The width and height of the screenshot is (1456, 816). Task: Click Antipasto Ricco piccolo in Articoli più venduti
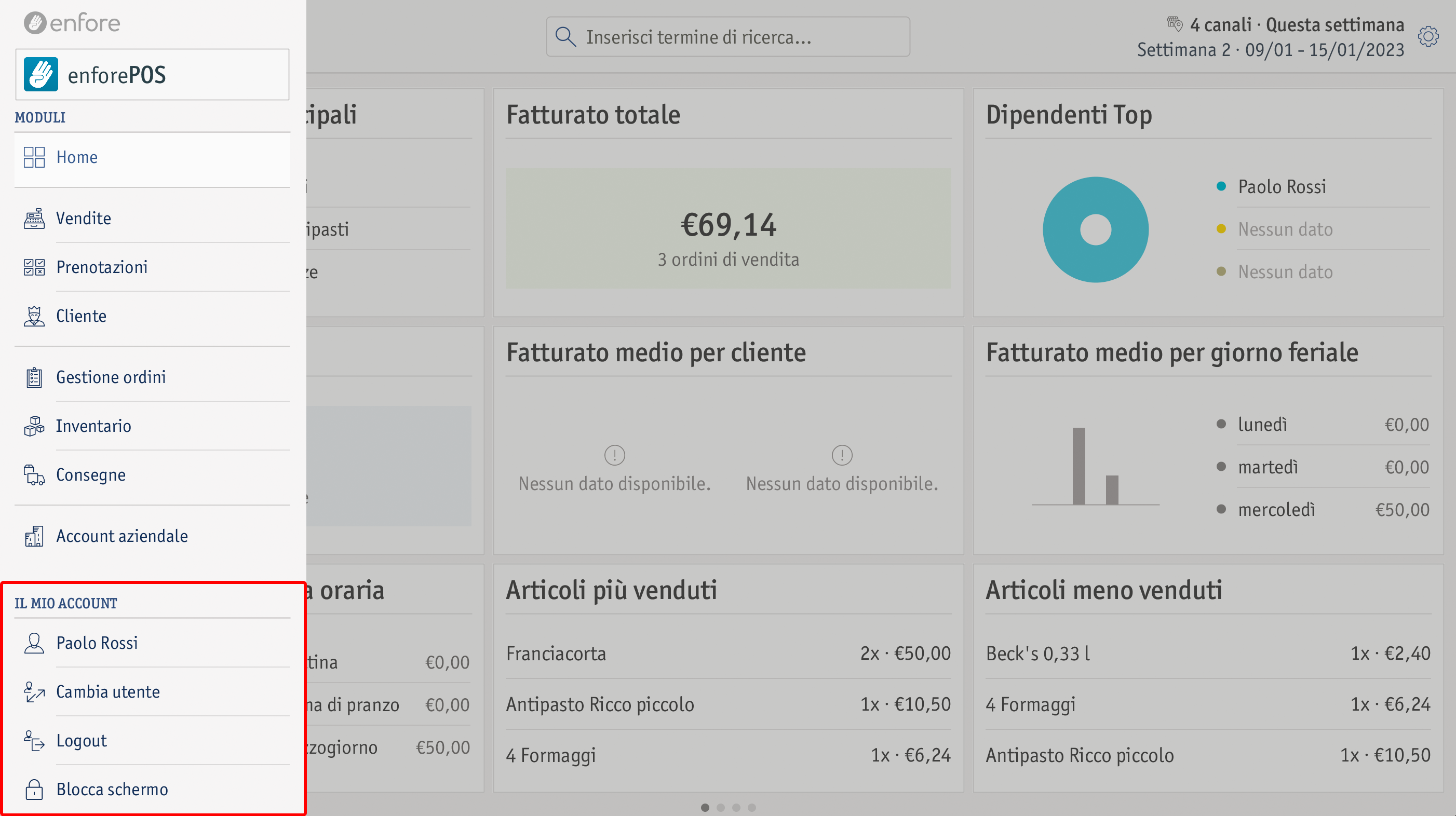pyautogui.click(x=728, y=705)
